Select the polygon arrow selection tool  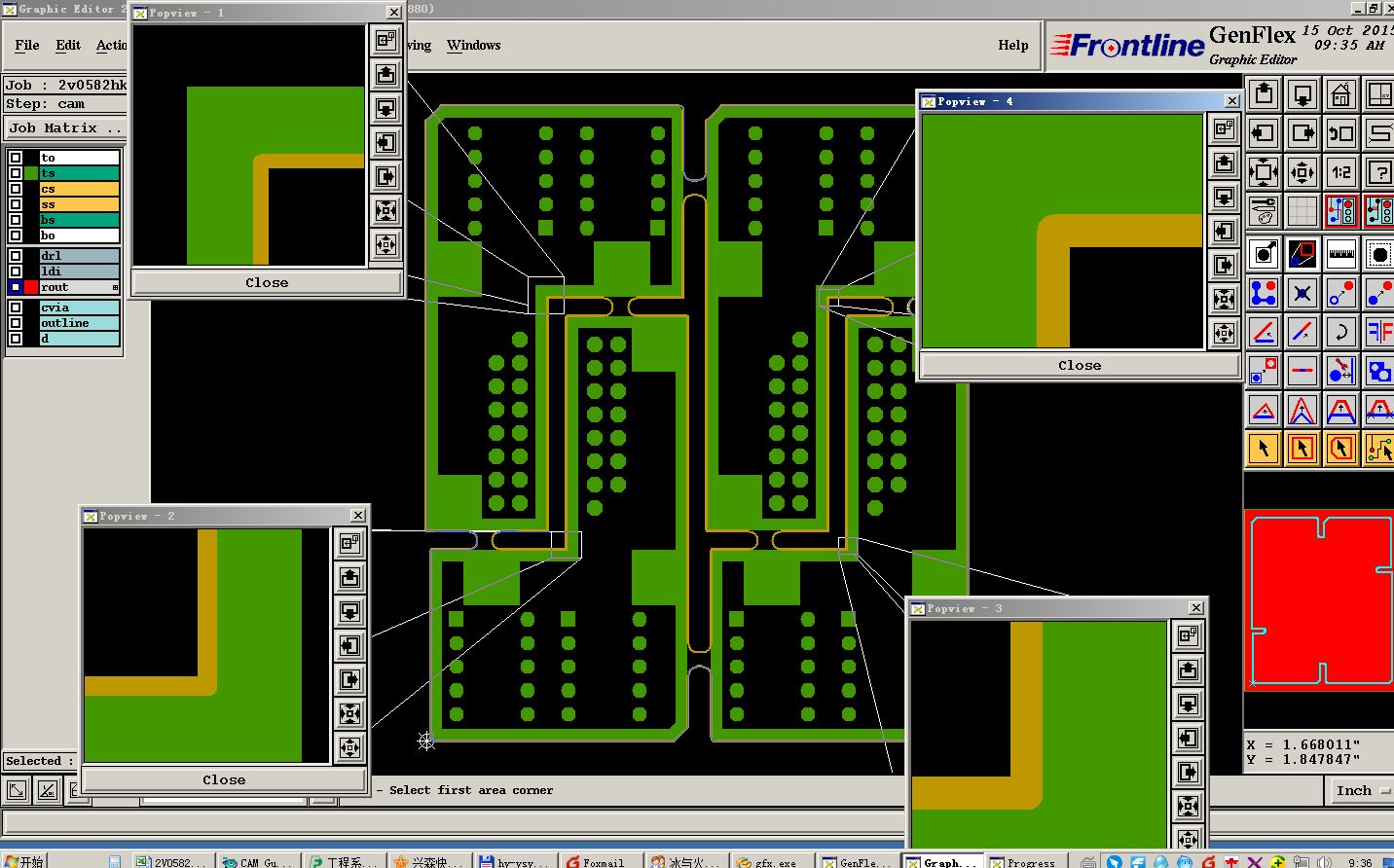click(1341, 449)
